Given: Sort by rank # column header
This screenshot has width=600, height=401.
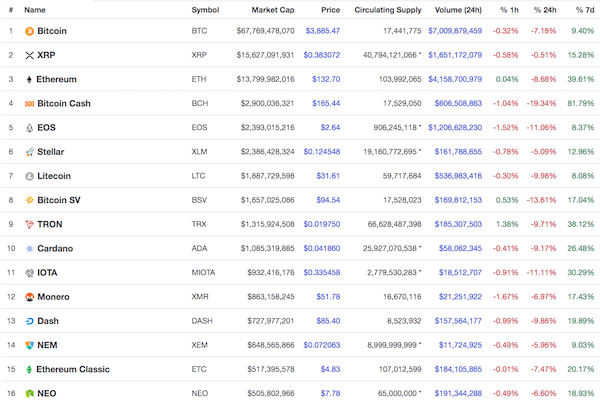Looking at the screenshot, I should (11, 10).
